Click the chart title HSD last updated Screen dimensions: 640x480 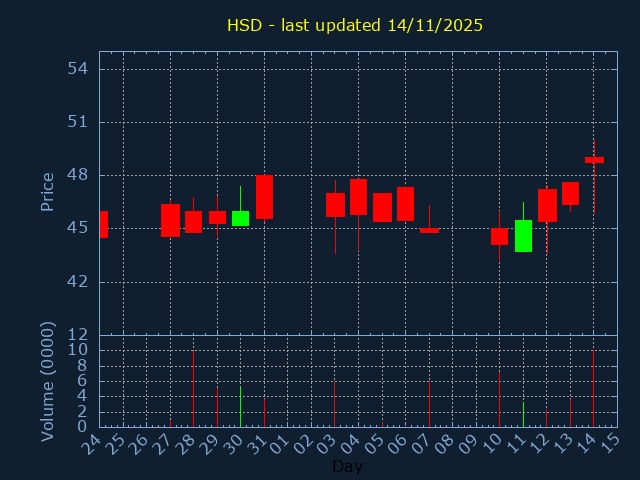coord(355,25)
